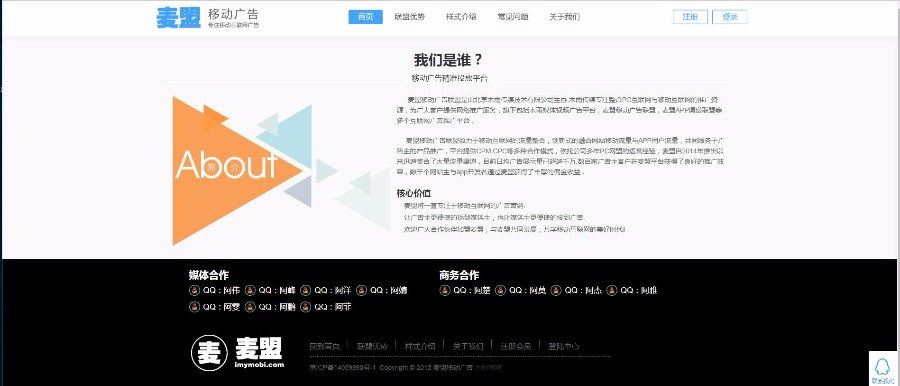Click 回到首页 in the footer links
This screenshot has width=900, height=386.
tap(325, 346)
